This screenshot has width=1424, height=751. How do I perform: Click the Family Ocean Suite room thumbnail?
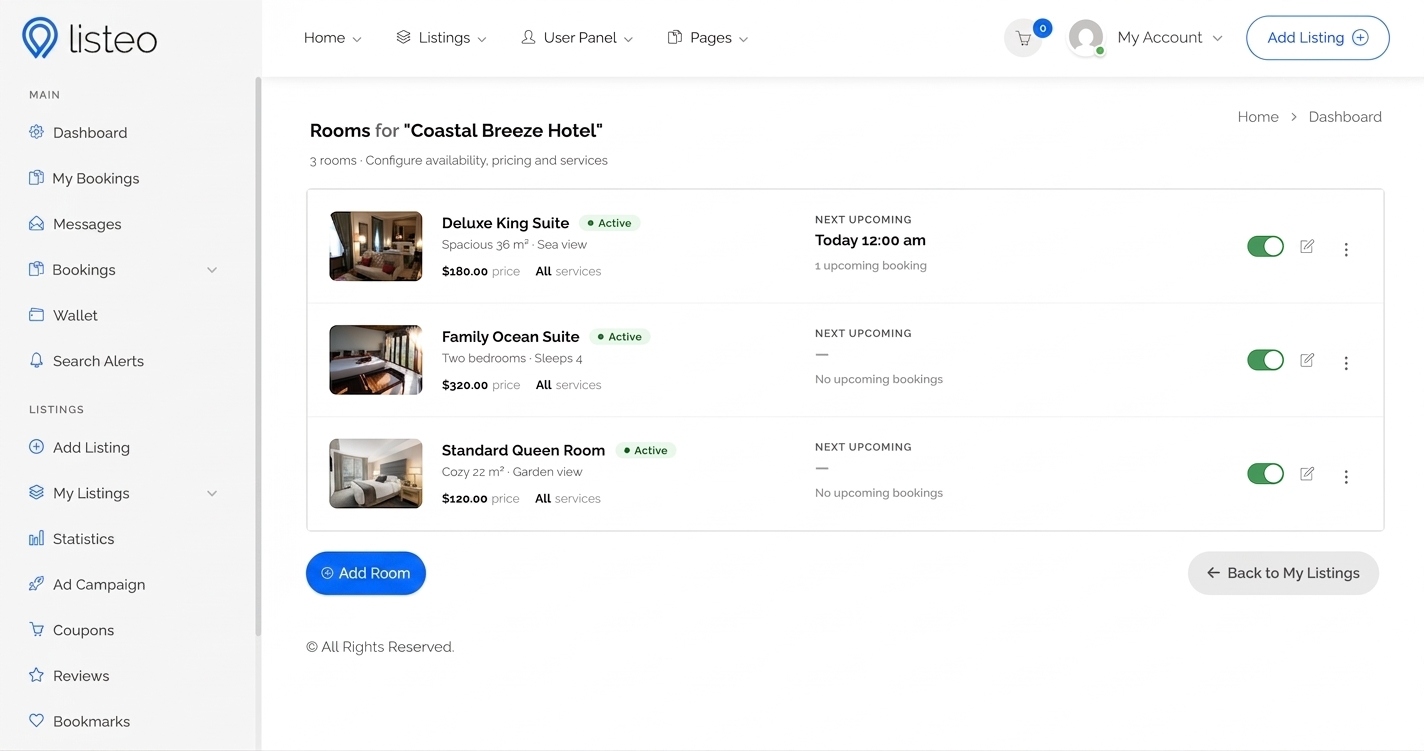coord(376,360)
